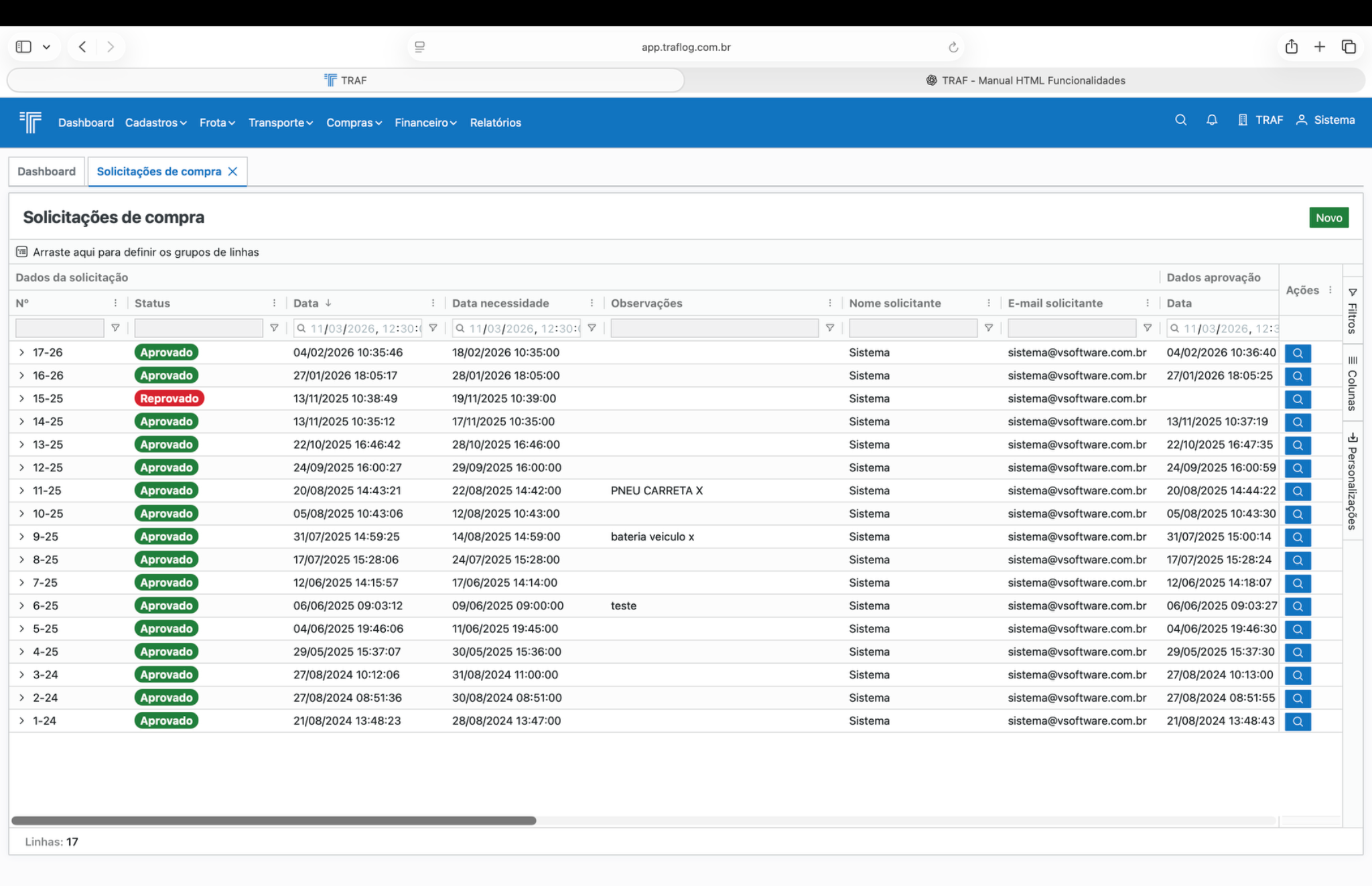Click the Safari share icon
The image size is (1372, 886).
pyautogui.click(x=1291, y=47)
